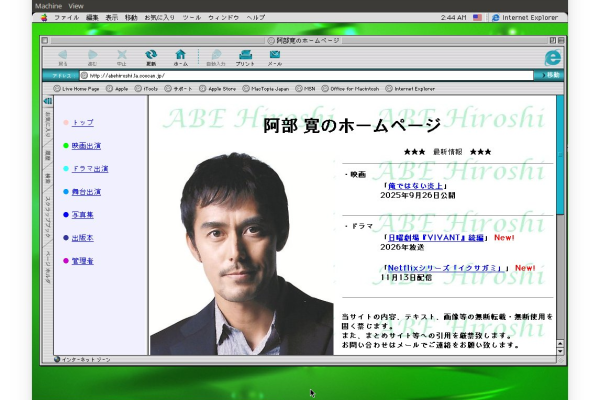The image size is (600, 400).
Task: Click the window collapse box icon
Action: [x=561, y=40]
